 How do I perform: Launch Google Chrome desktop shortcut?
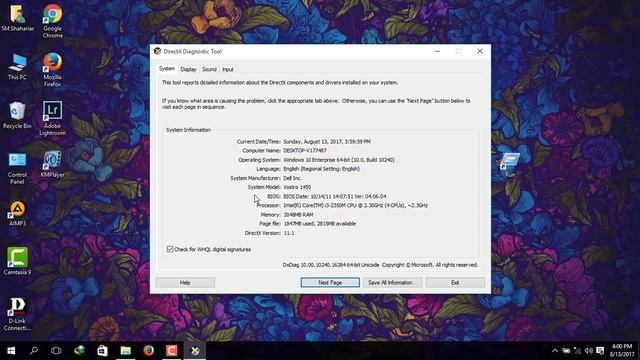53,21
